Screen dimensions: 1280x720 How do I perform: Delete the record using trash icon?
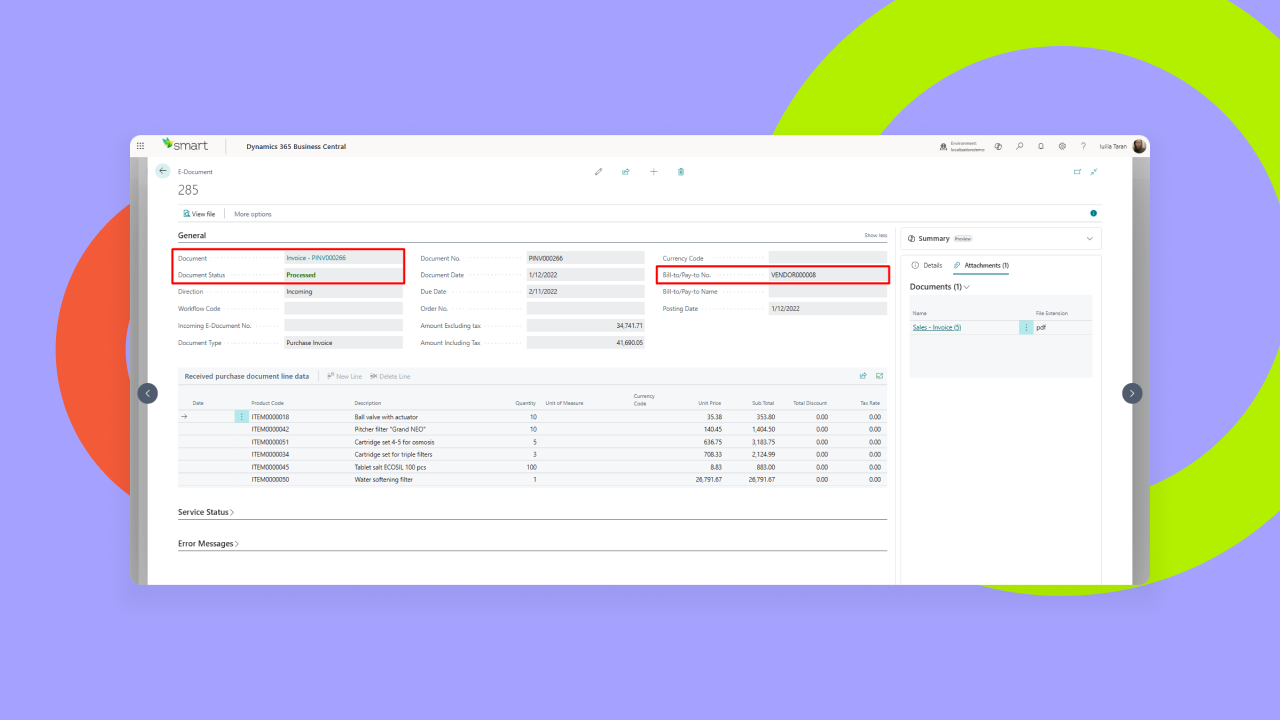pyautogui.click(x=681, y=172)
